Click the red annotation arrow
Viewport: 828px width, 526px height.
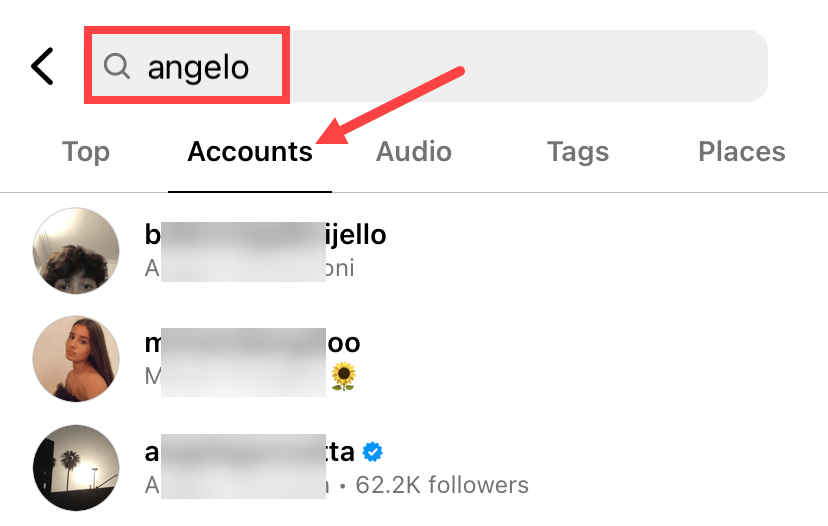(390, 105)
